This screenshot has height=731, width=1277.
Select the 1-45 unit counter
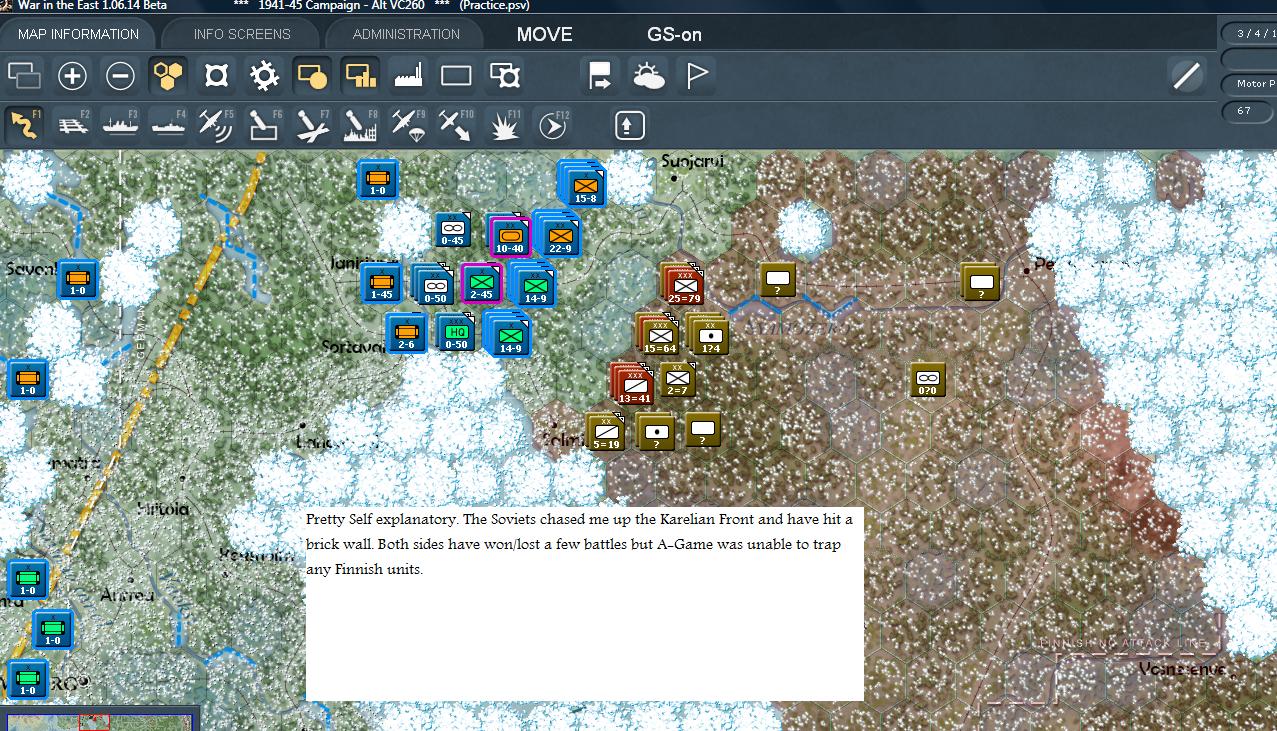tap(381, 284)
